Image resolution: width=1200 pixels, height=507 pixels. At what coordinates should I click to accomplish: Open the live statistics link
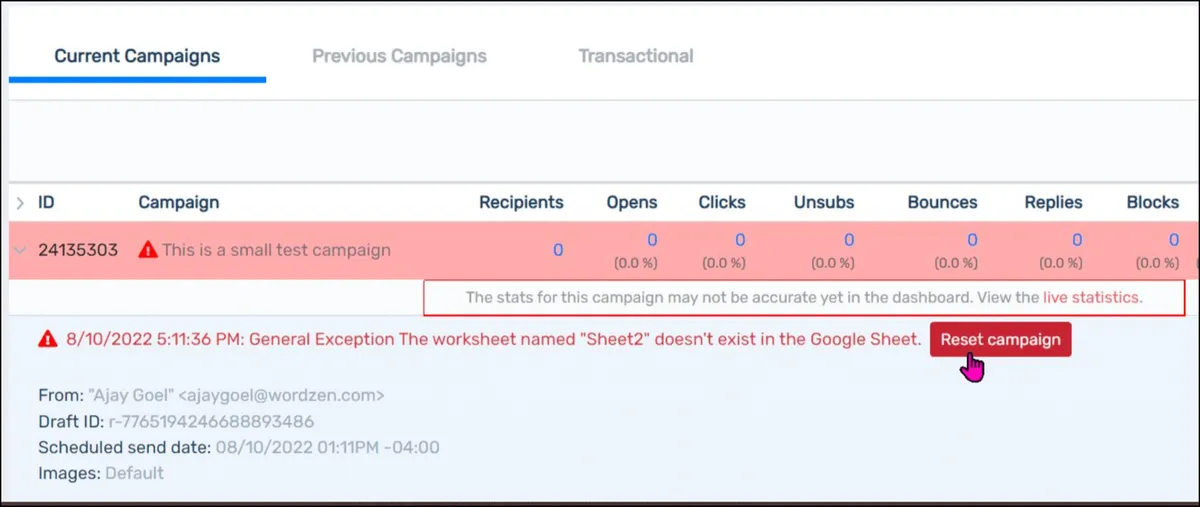[1090, 297]
